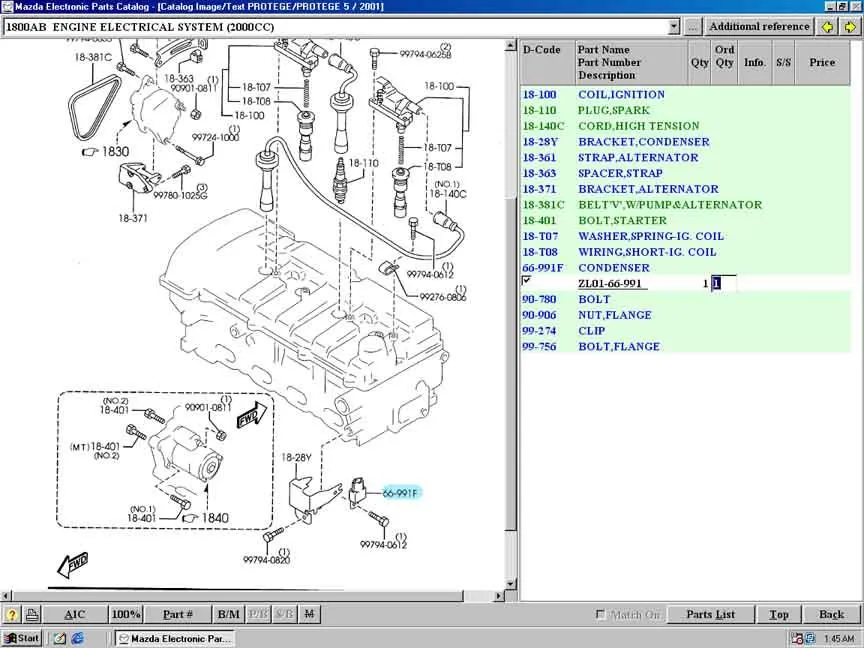Image resolution: width=864 pixels, height=648 pixels.
Task: Select the 90-780 BOLT row
Action: (x=685, y=299)
